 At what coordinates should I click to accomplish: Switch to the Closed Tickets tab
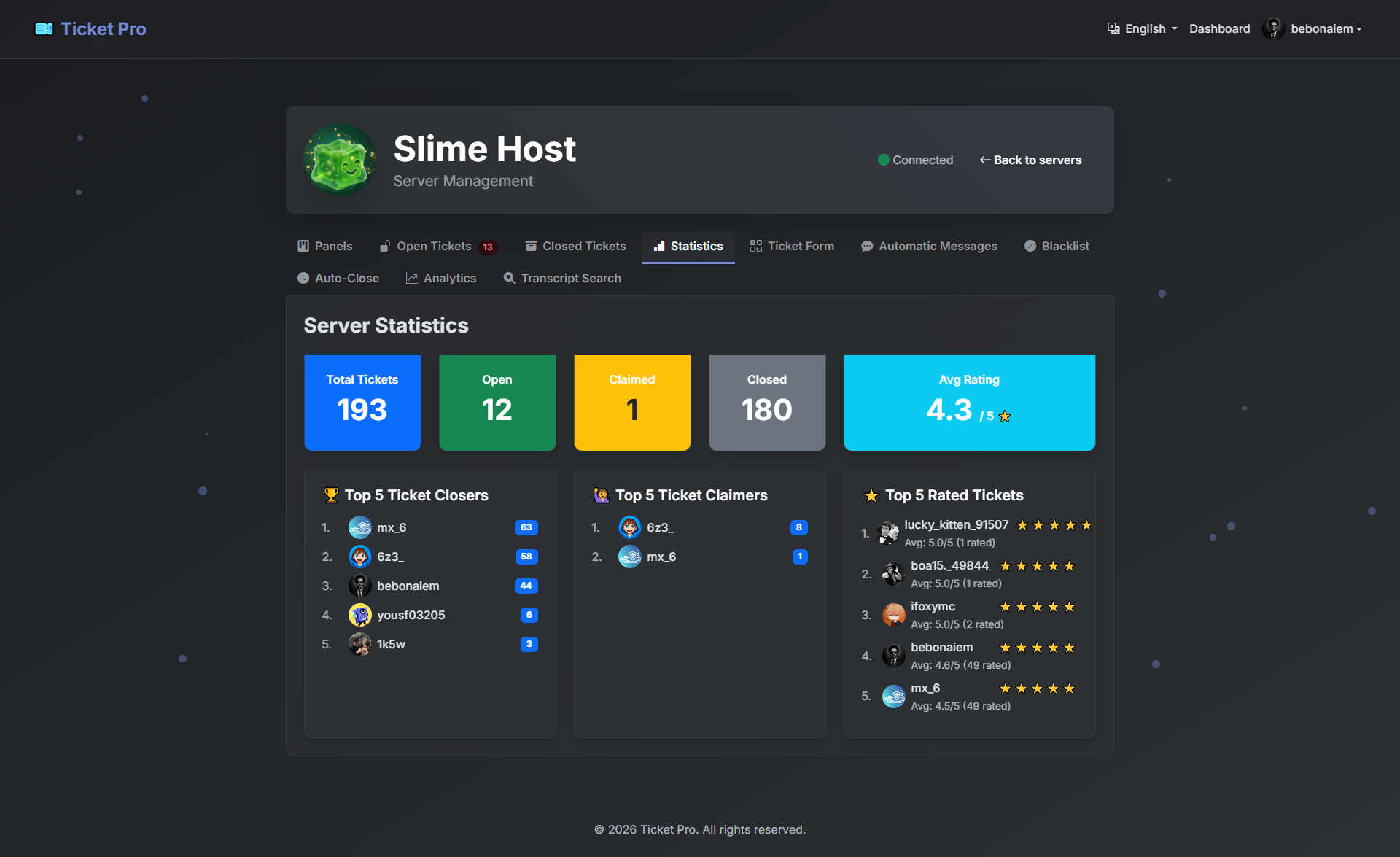point(575,246)
